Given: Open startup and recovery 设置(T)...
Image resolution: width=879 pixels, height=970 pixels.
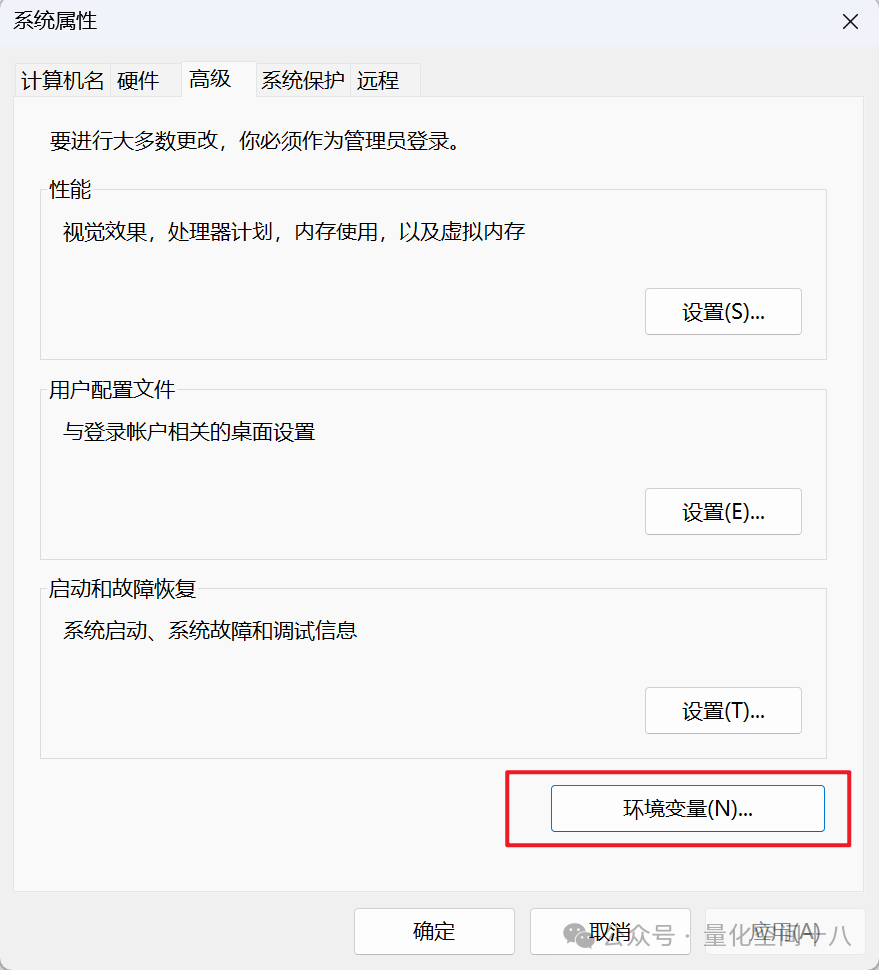Looking at the screenshot, I should click(723, 711).
